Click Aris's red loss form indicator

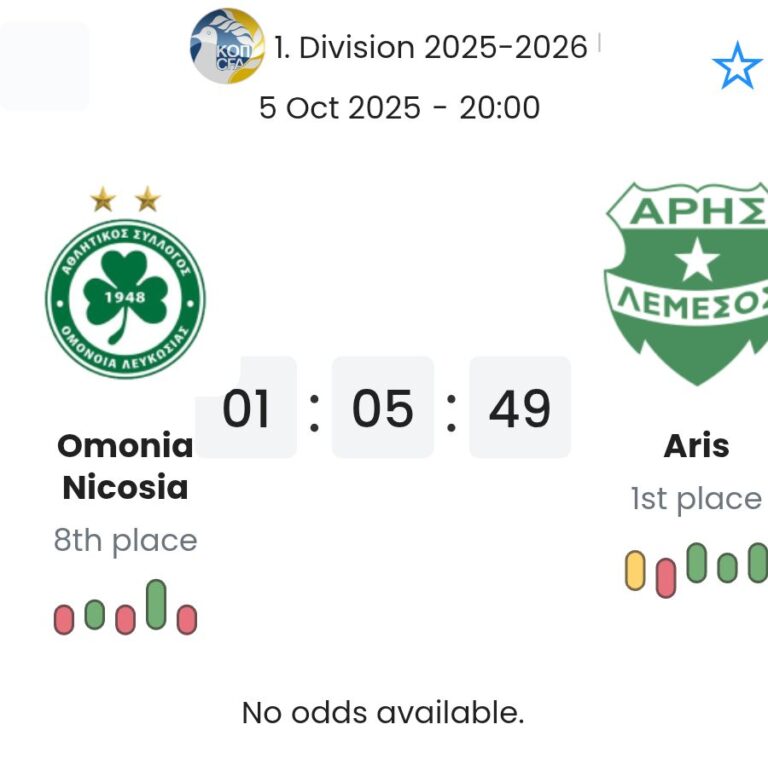point(666,578)
